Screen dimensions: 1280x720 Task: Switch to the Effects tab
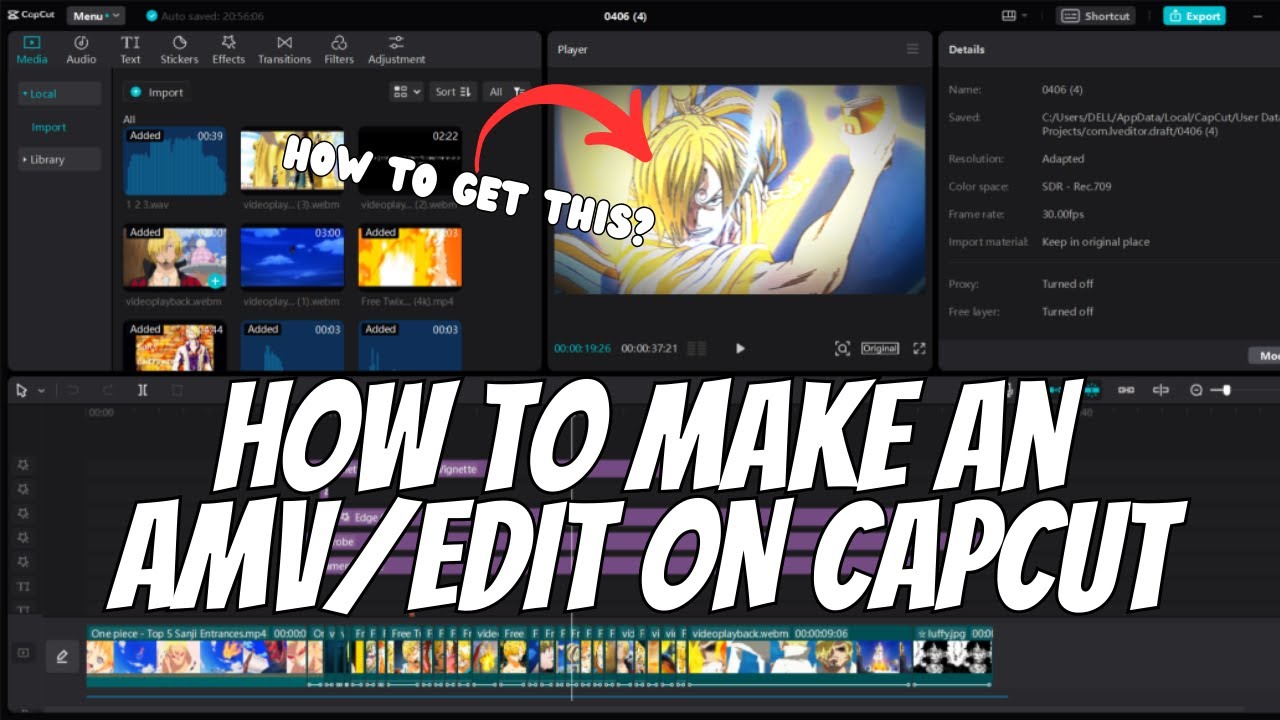point(228,50)
